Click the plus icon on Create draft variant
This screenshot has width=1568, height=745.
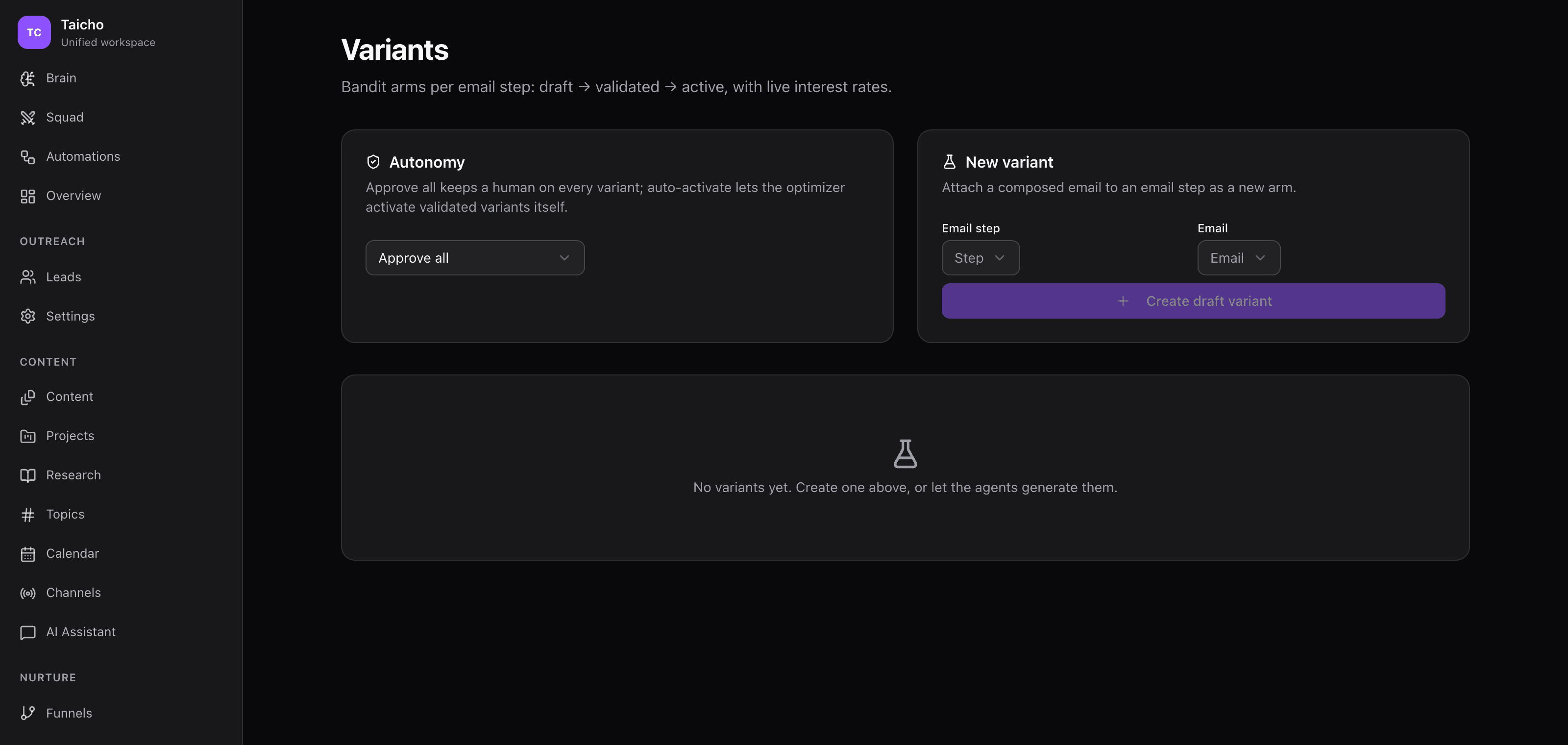[1123, 301]
